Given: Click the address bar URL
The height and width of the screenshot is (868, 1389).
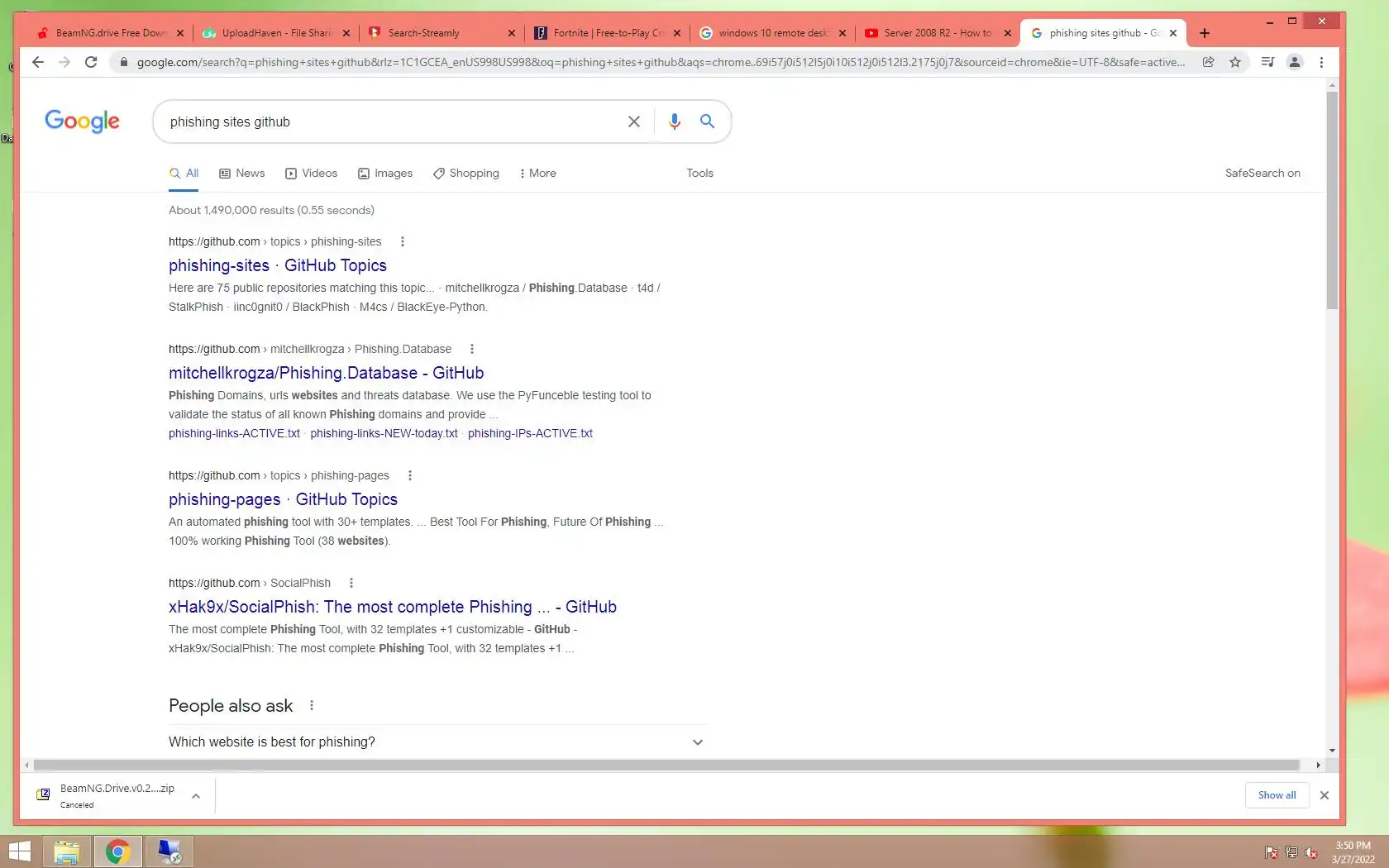Looking at the screenshot, I should click(660, 62).
